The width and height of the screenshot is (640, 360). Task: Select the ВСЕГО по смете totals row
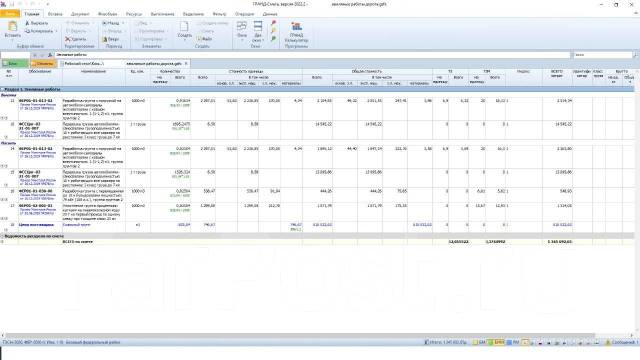click(317, 242)
